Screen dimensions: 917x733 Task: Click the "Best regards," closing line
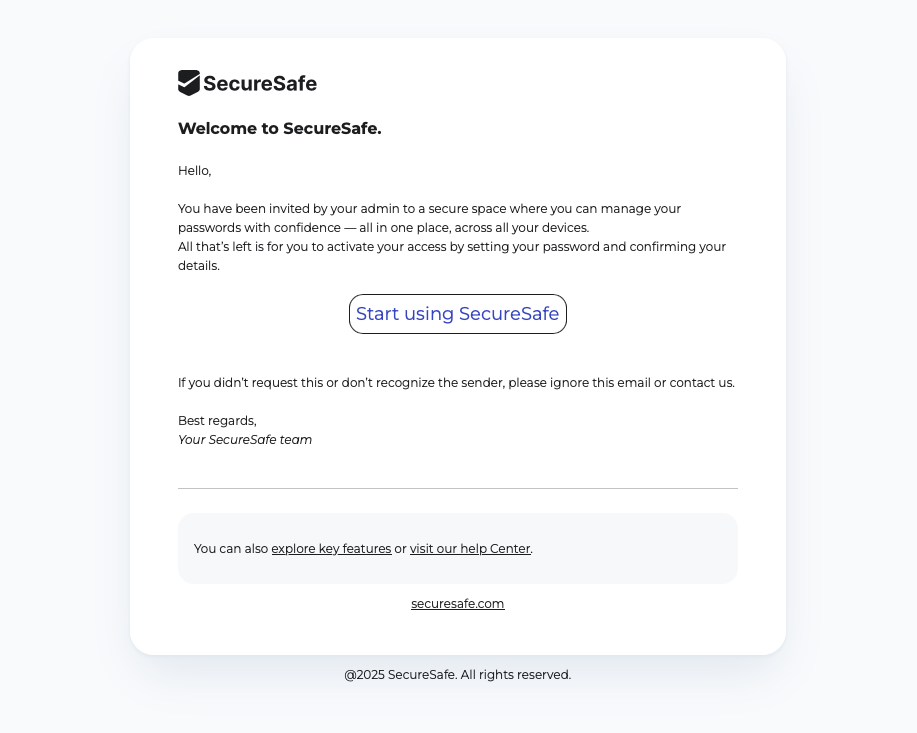pos(217,421)
